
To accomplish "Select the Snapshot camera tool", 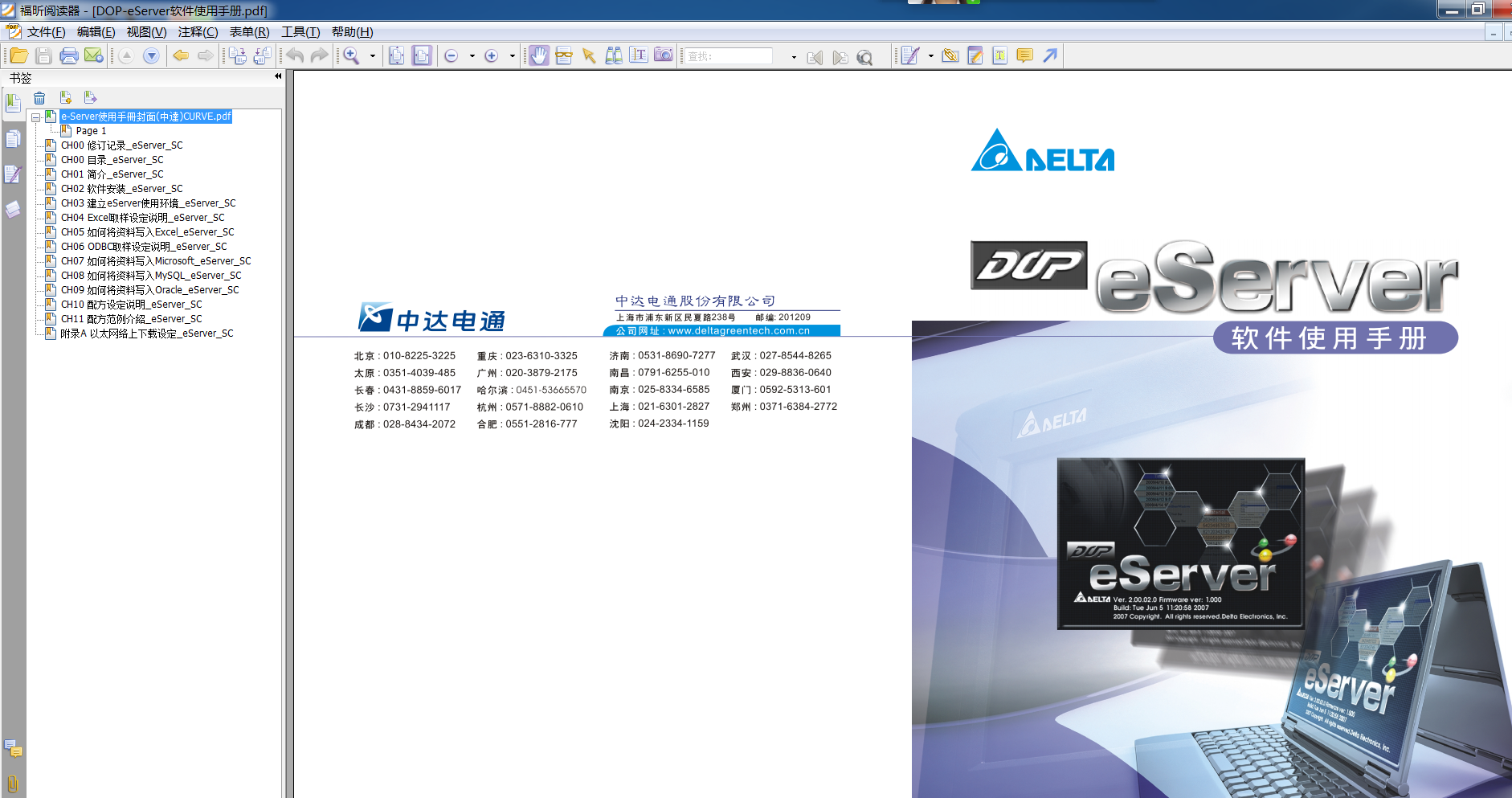I will point(663,55).
